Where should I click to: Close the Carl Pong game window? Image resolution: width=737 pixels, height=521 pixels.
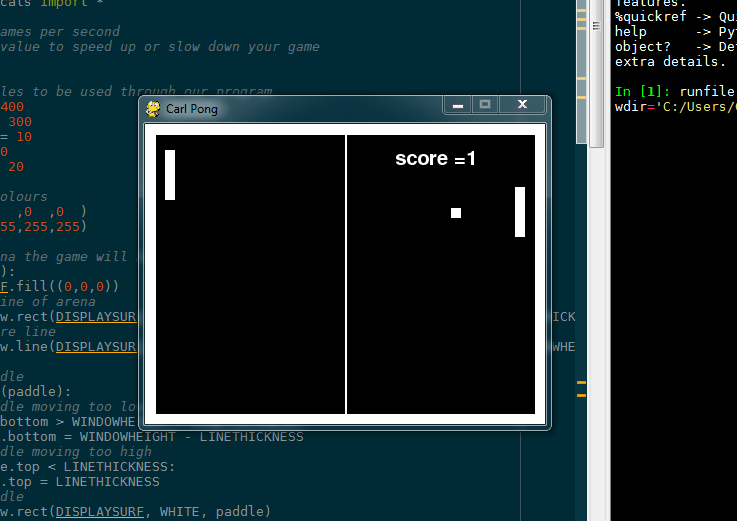pyautogui.click(x=522, y=104)
